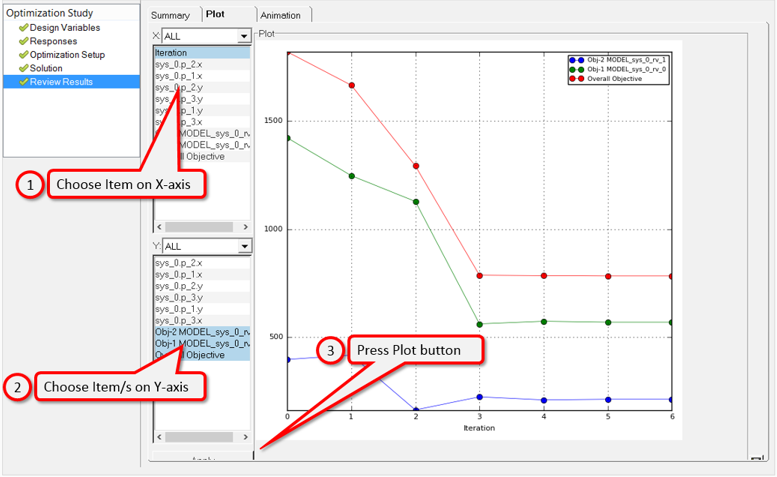777x477 pixels.
Task: Click the Review Results checkmark icon
Action: [x=23, y=82]
